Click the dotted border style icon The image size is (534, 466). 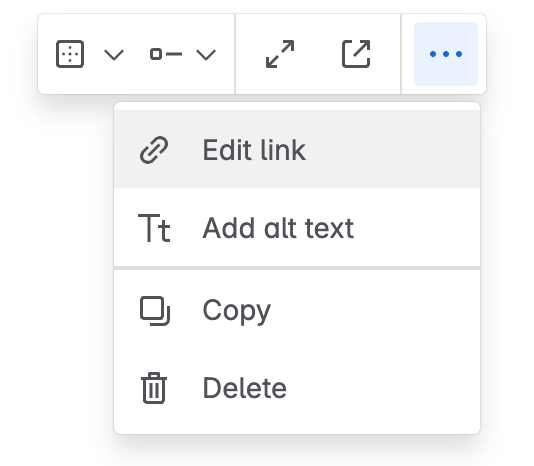click(70, 54)
